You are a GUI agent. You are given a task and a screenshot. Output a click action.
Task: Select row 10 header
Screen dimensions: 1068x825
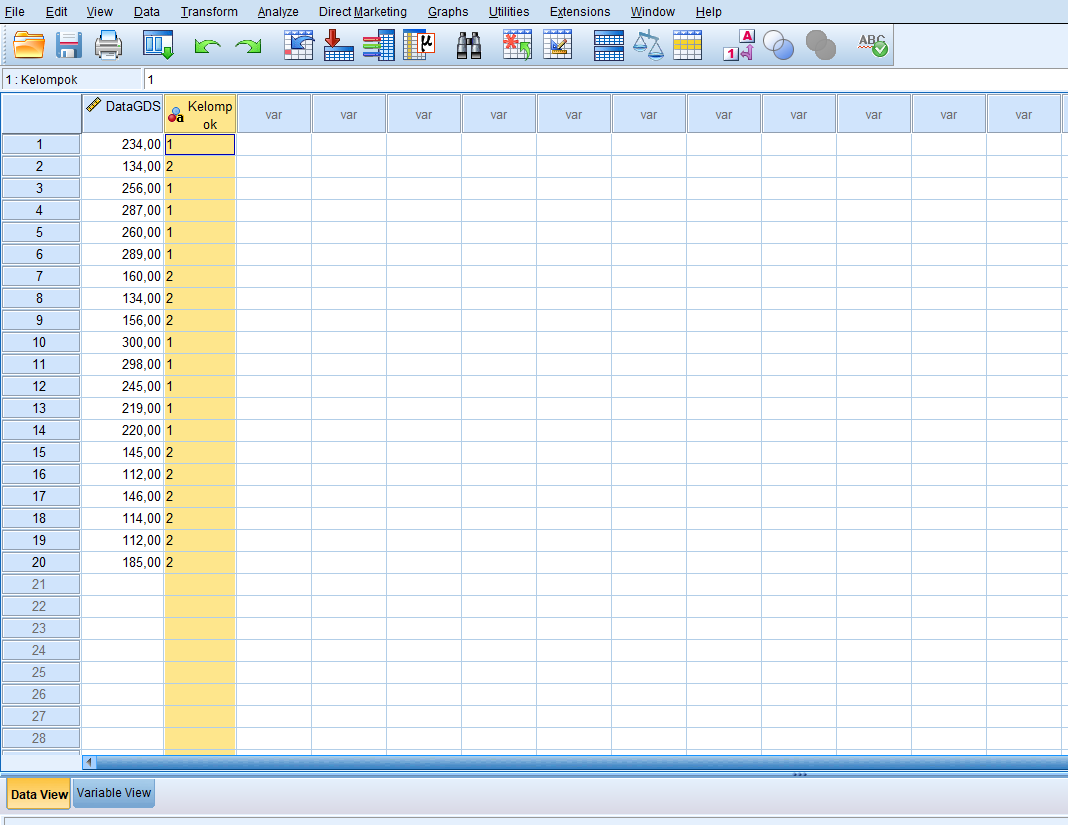(40, 342)
